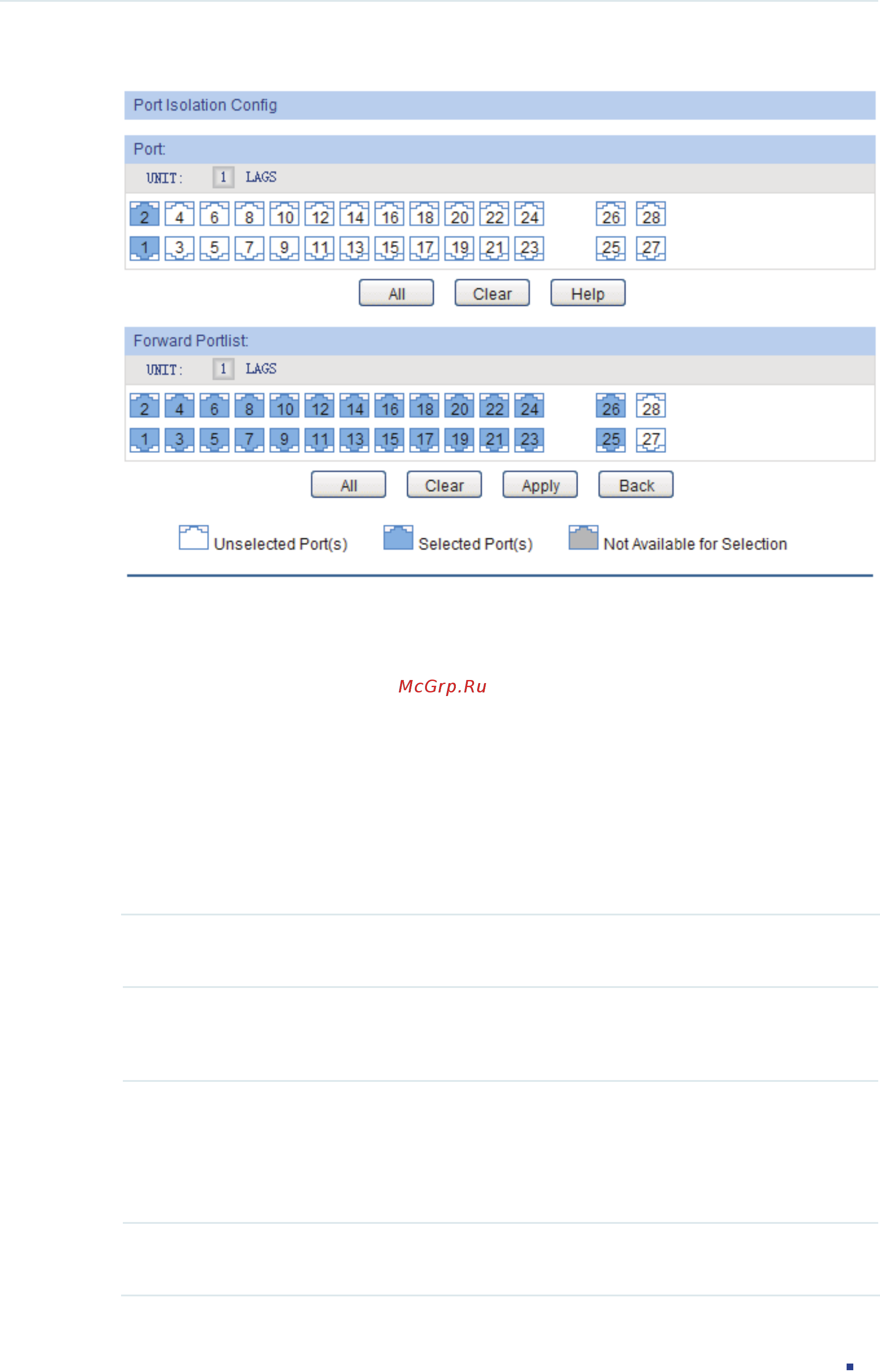
Task: Select port 11 in the Port section
Action: (x=320, y=248)
